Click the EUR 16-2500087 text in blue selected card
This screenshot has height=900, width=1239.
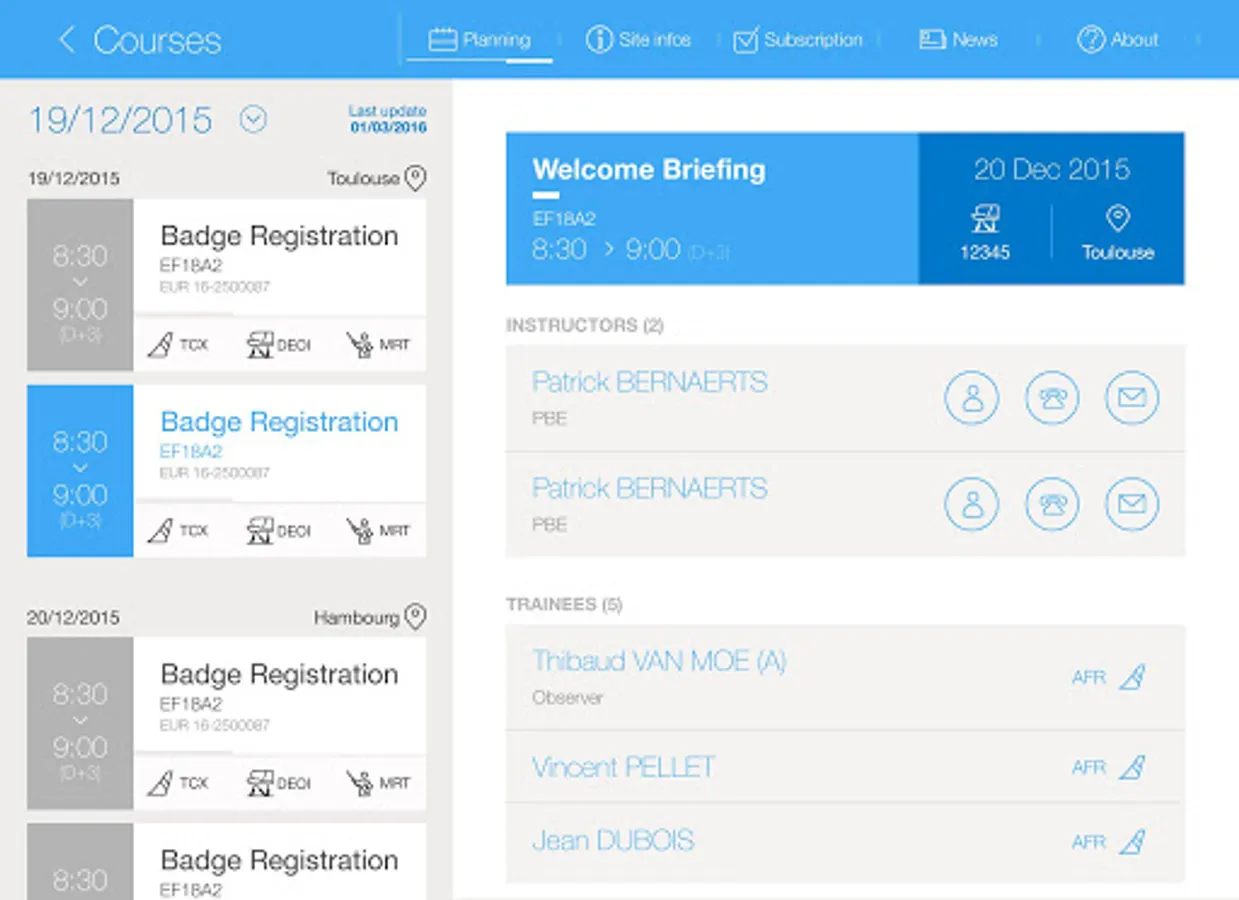215,473
